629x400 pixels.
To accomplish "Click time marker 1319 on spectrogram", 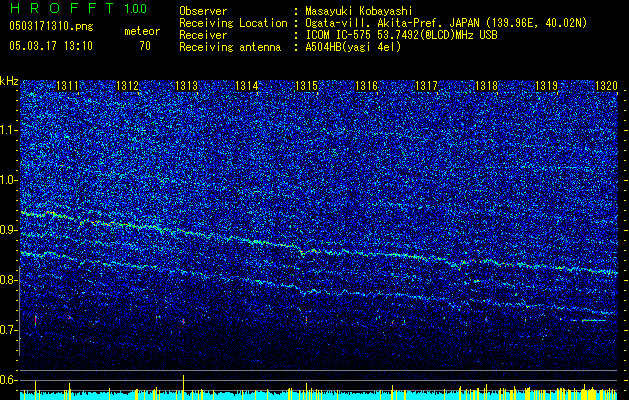I will [546, 86].
